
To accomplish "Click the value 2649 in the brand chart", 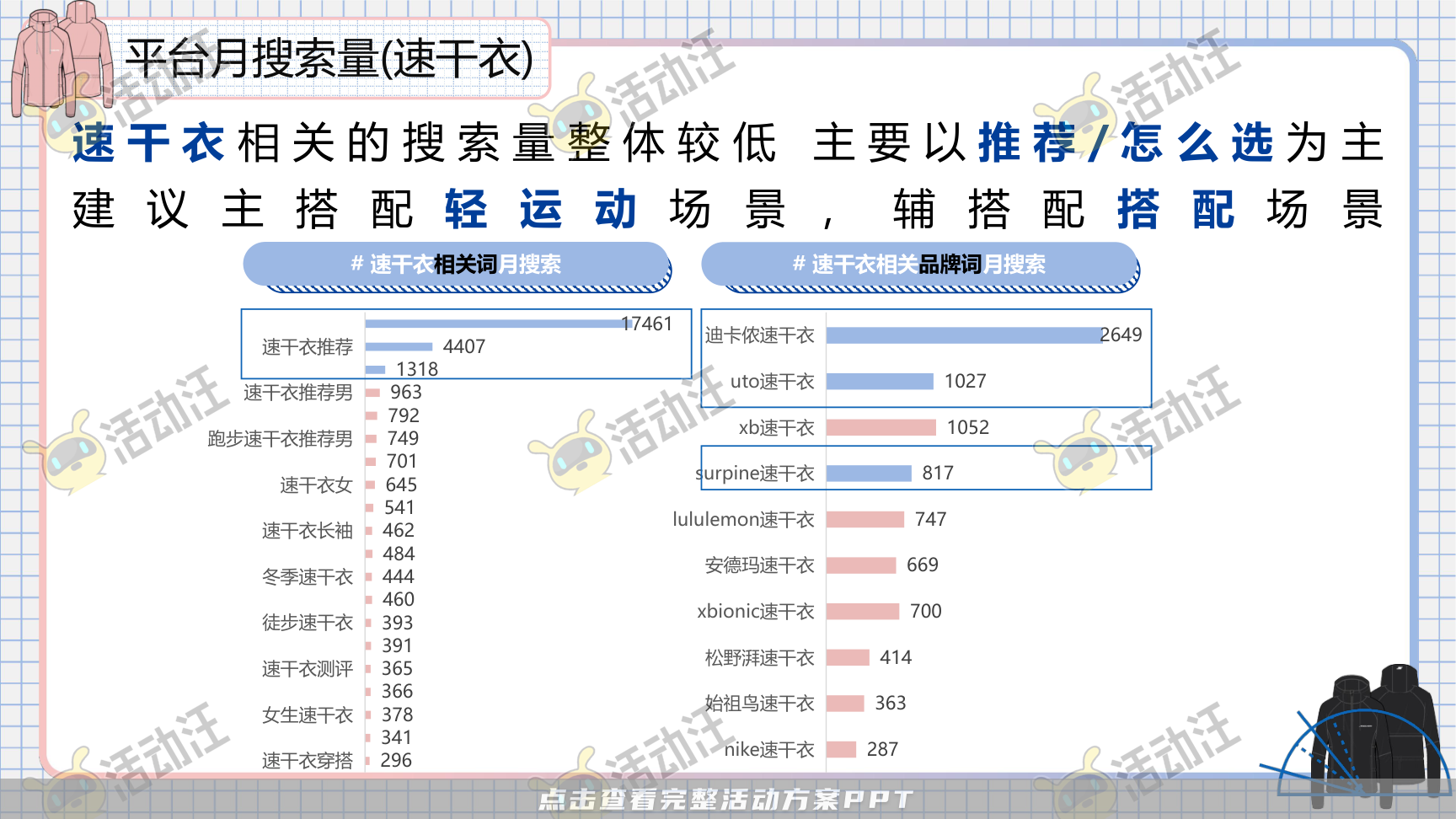I will point(1121,335).
